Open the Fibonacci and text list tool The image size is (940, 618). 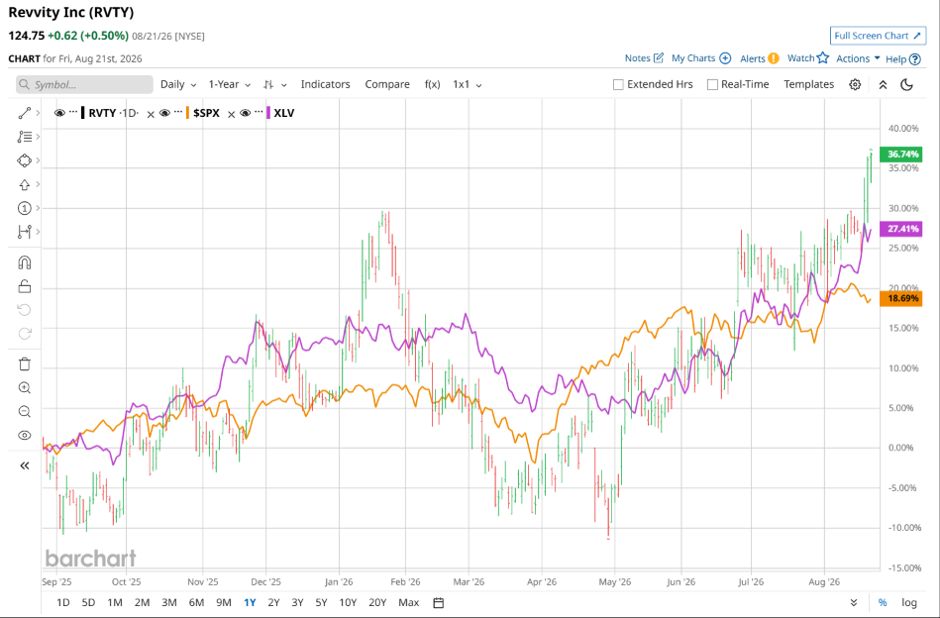tap(24, 137)
